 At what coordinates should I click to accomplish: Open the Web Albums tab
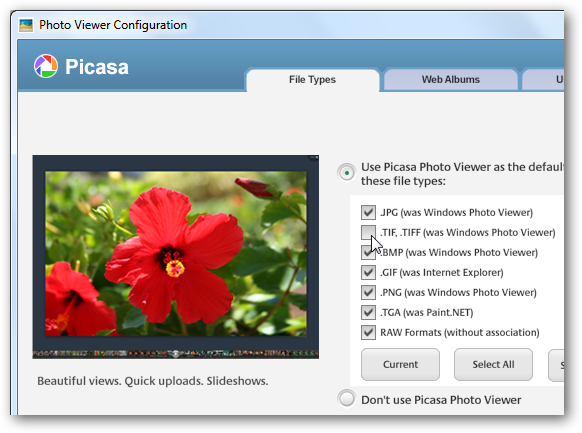tap(451, 79)
